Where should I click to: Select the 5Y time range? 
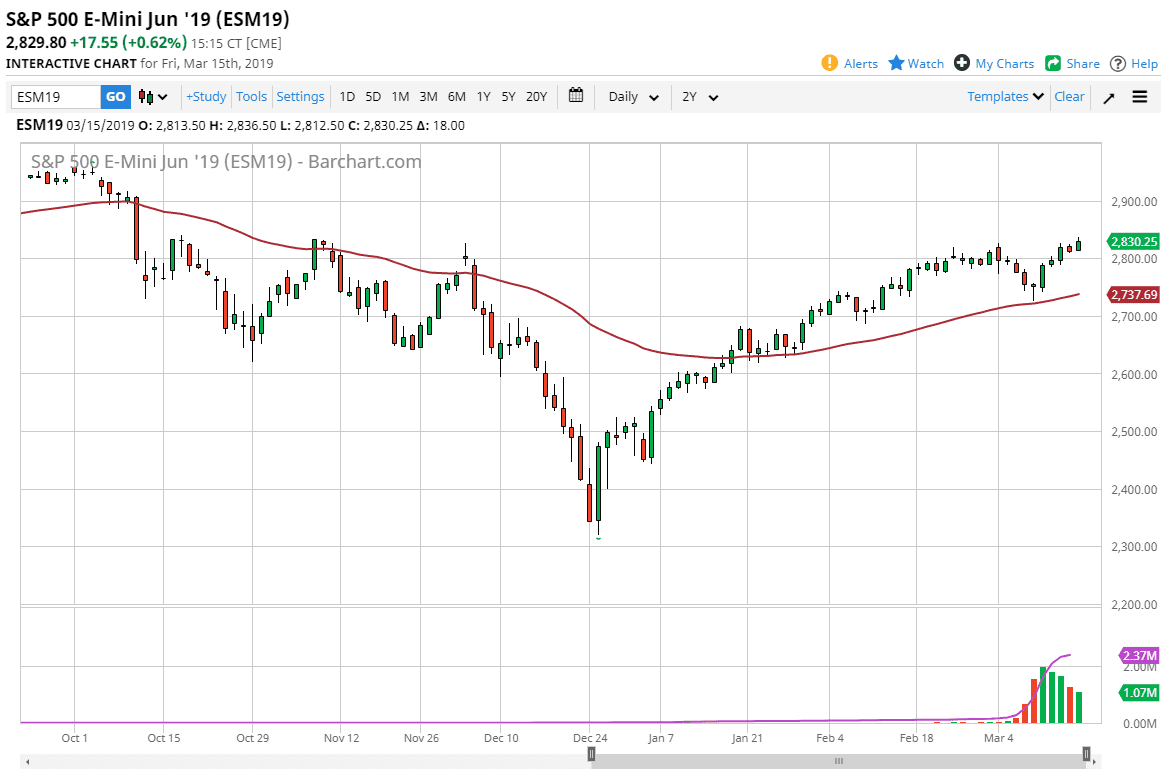(508, 96)
